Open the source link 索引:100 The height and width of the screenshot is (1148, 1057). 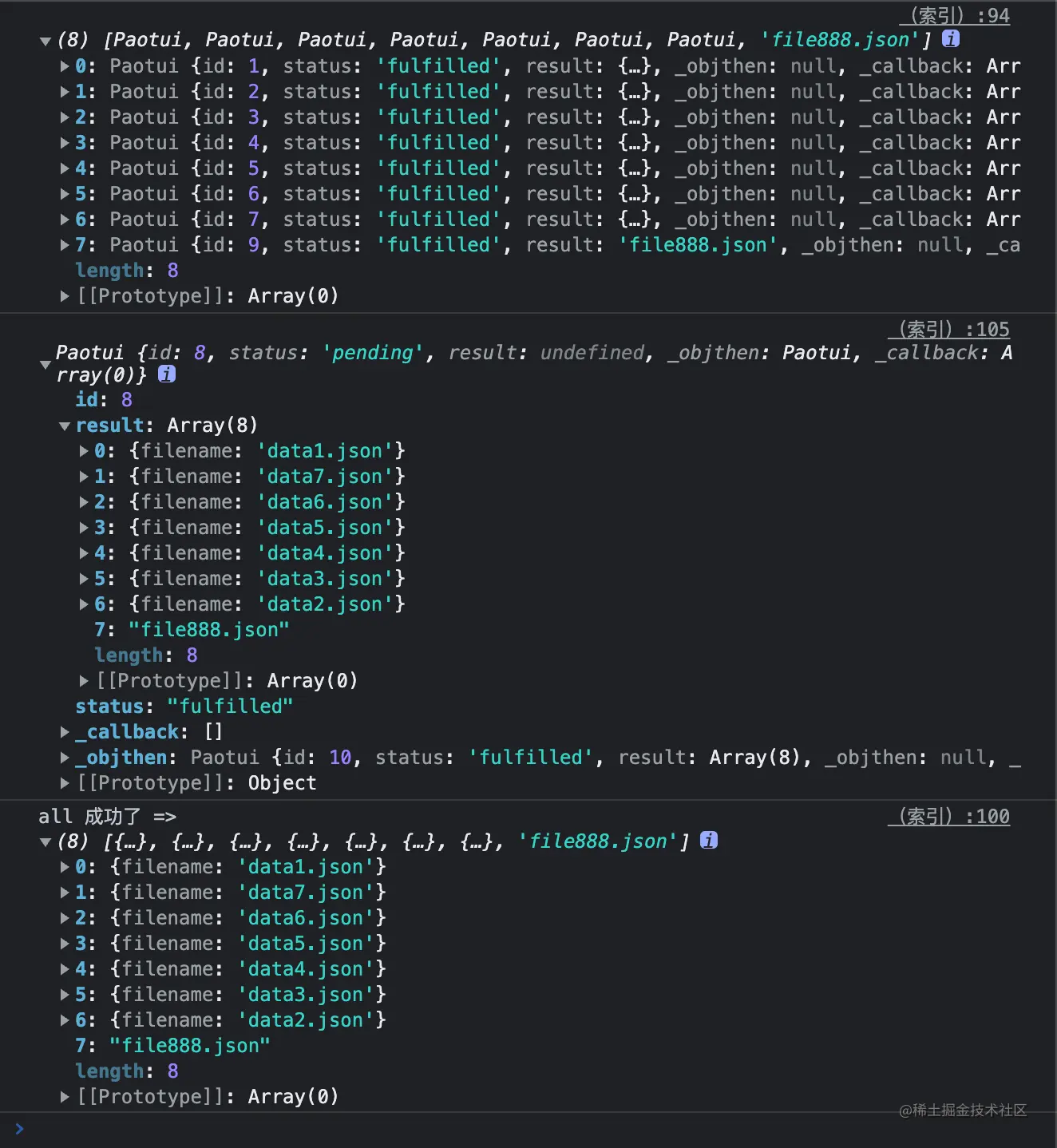[x=948, y=816]
